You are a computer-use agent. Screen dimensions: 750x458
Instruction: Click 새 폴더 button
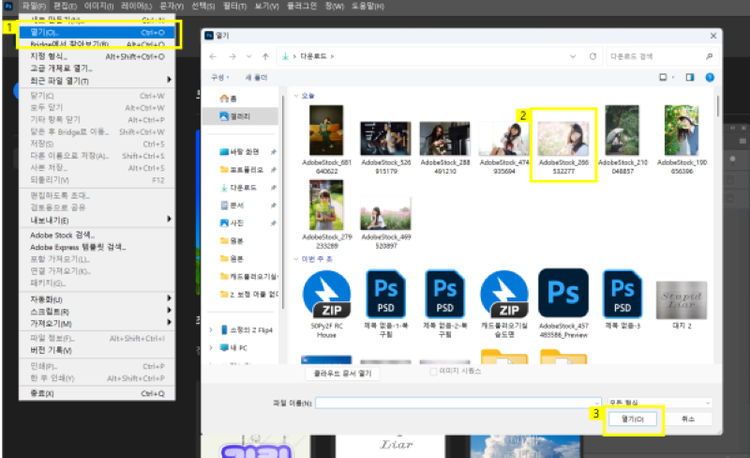[256, 77]
